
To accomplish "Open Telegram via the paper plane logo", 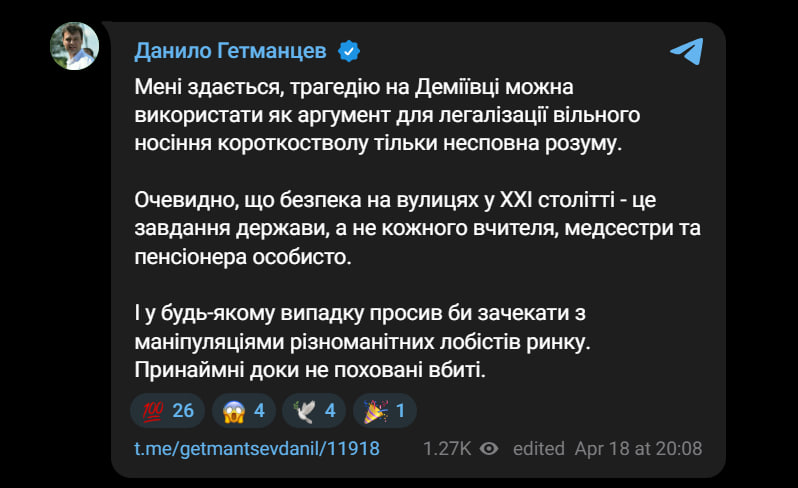I will click(x=686, y=51).
